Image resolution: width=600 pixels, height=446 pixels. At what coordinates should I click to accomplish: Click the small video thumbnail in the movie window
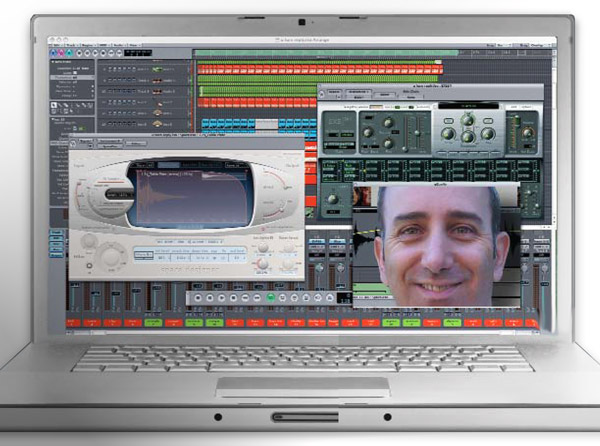[x=362, y=196]
